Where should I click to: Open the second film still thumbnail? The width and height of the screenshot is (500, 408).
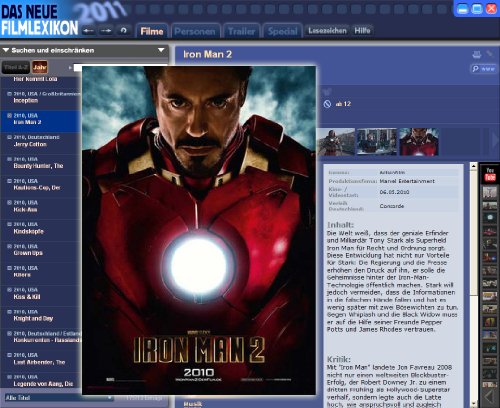click(377, 142)
